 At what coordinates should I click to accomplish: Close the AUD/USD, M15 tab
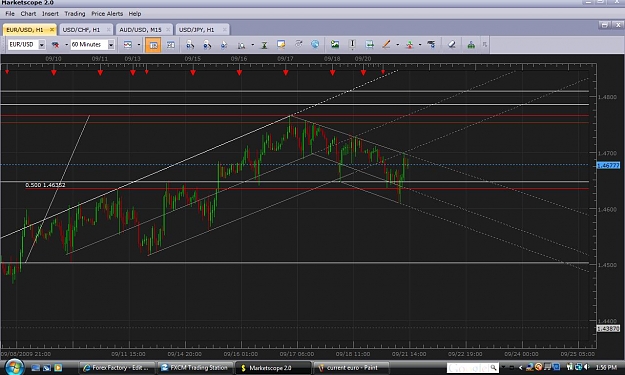[x=168, y=29]
